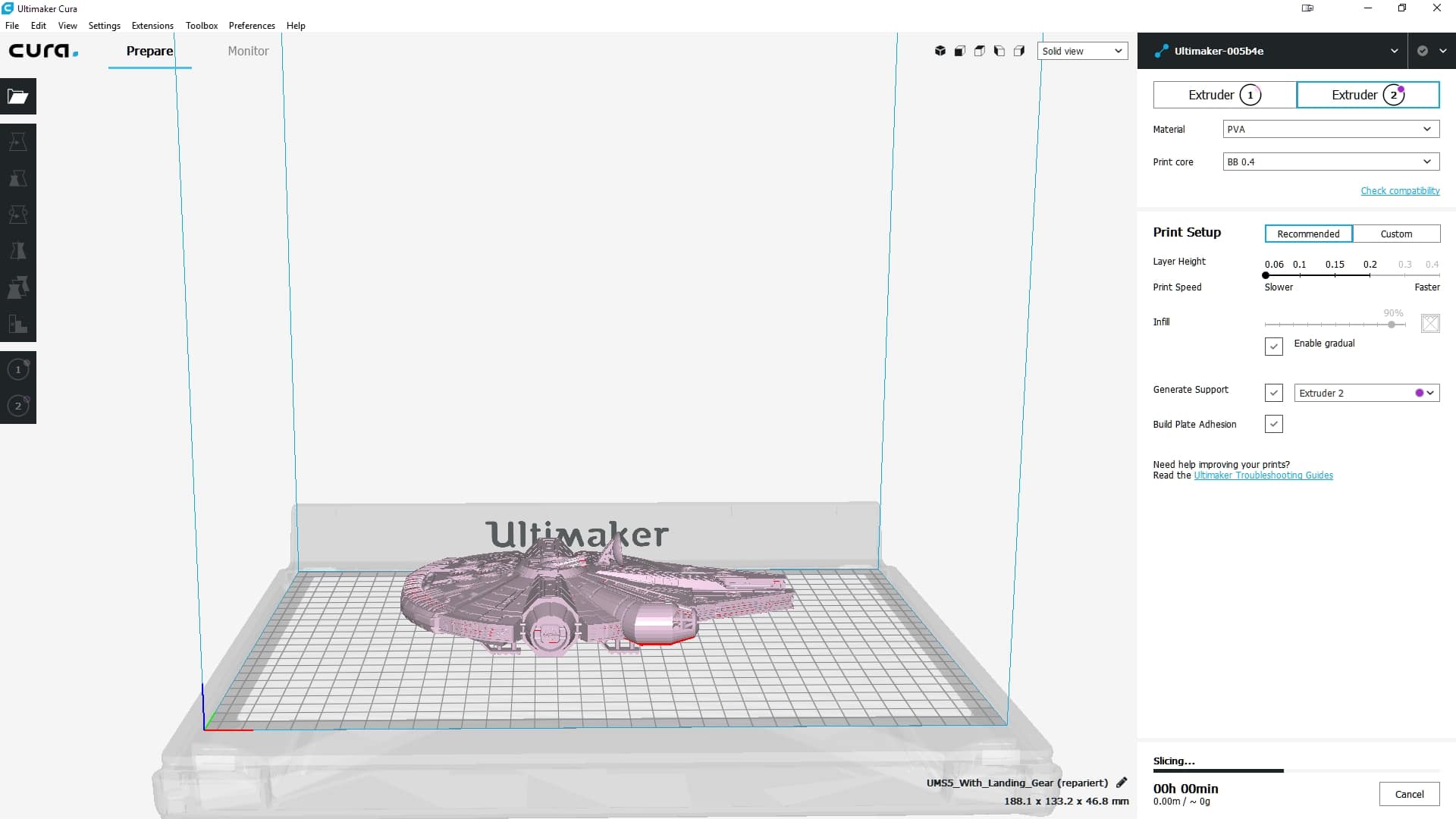The height and width of the screenshot is (819, 1456).
Task: Select the Support Blocker tool
Action: (18, 324)
